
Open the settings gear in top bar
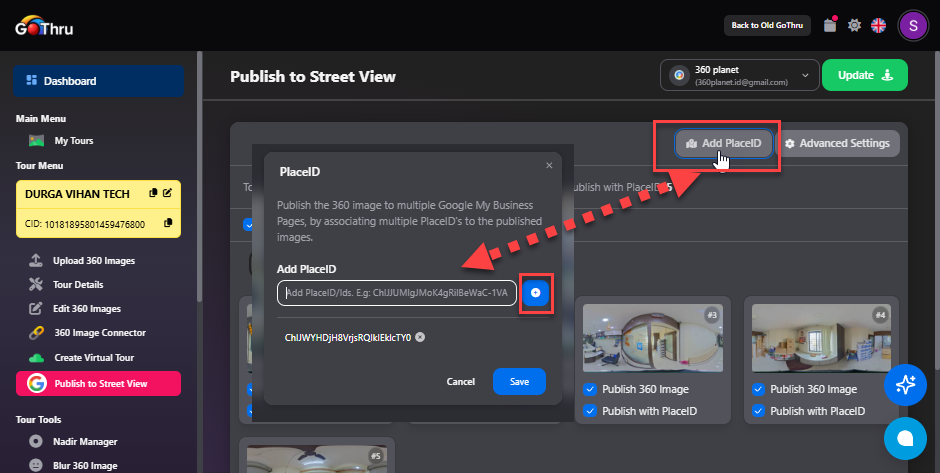[x=854, y=26]
